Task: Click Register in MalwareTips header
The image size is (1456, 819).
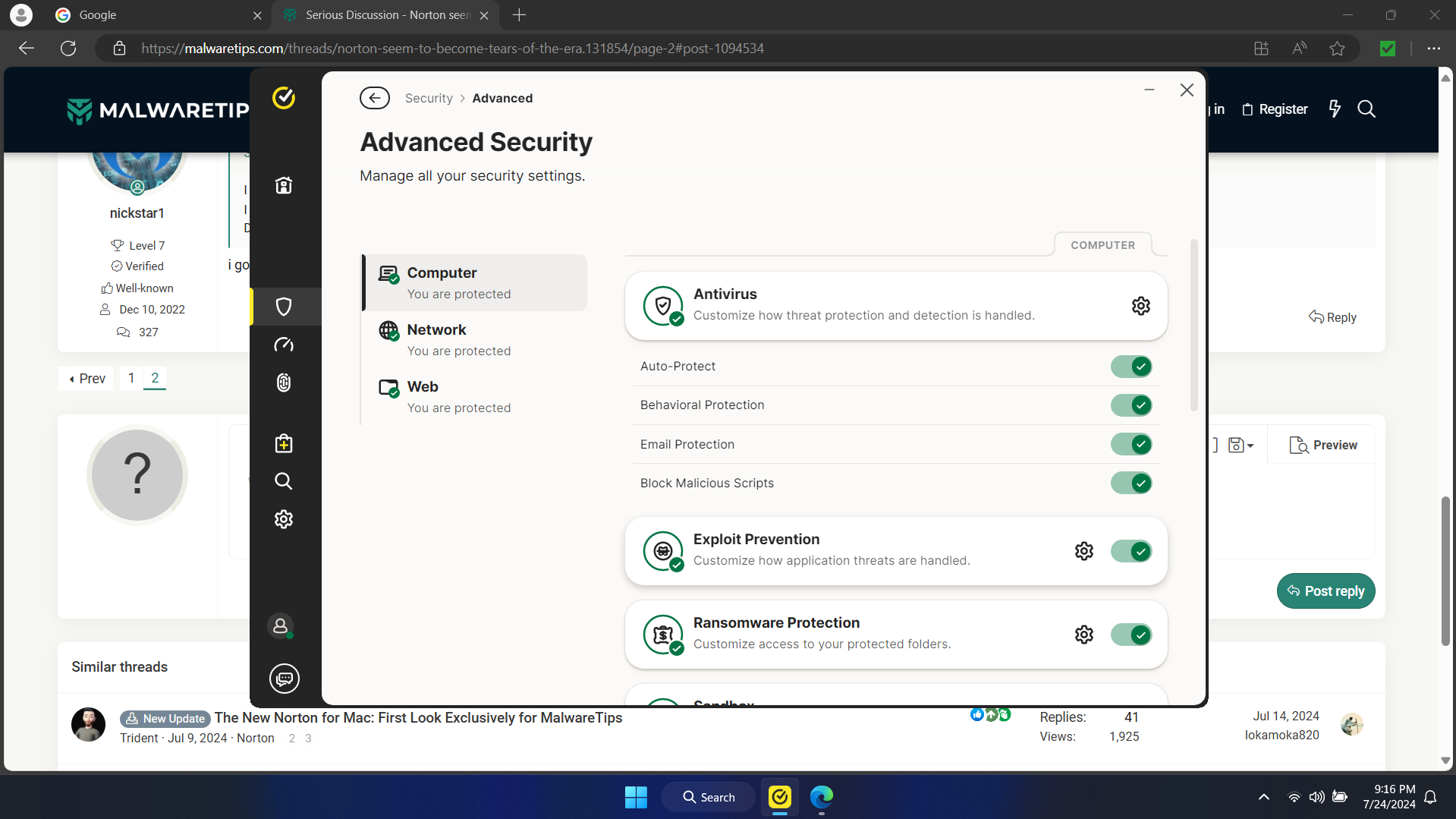Action: tap(1275, 109)
